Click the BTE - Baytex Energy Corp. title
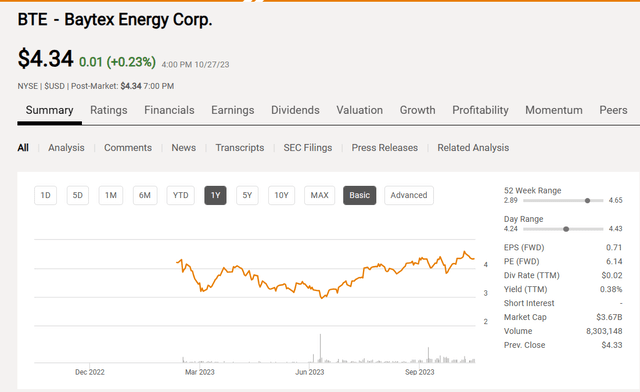This screenshot has height=392, width=640. pos(115,20)
